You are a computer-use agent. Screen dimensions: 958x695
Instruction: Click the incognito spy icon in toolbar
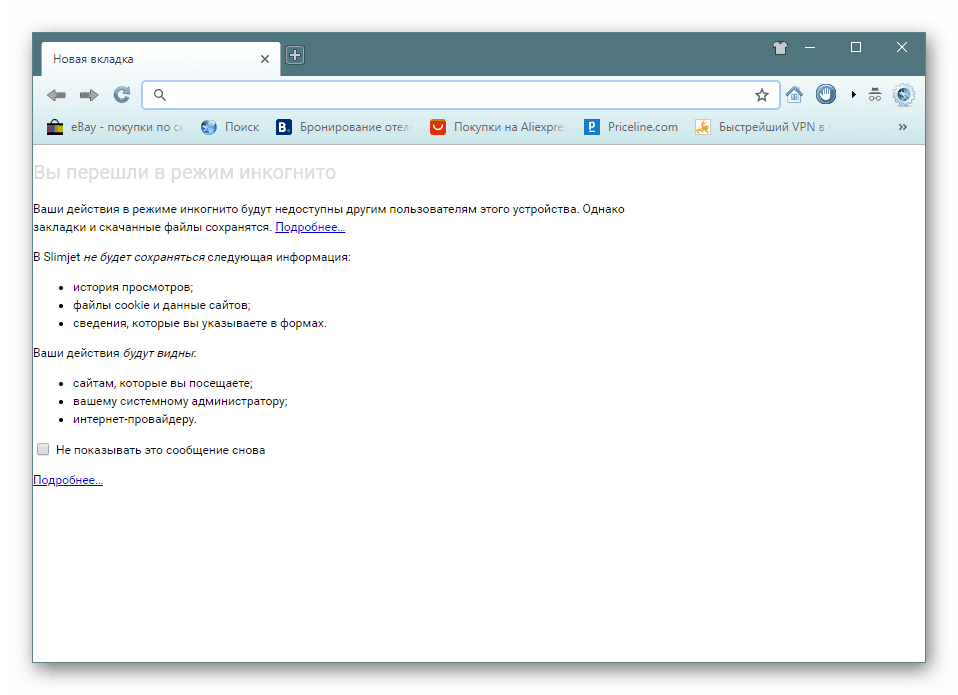(x=875, y=95)
